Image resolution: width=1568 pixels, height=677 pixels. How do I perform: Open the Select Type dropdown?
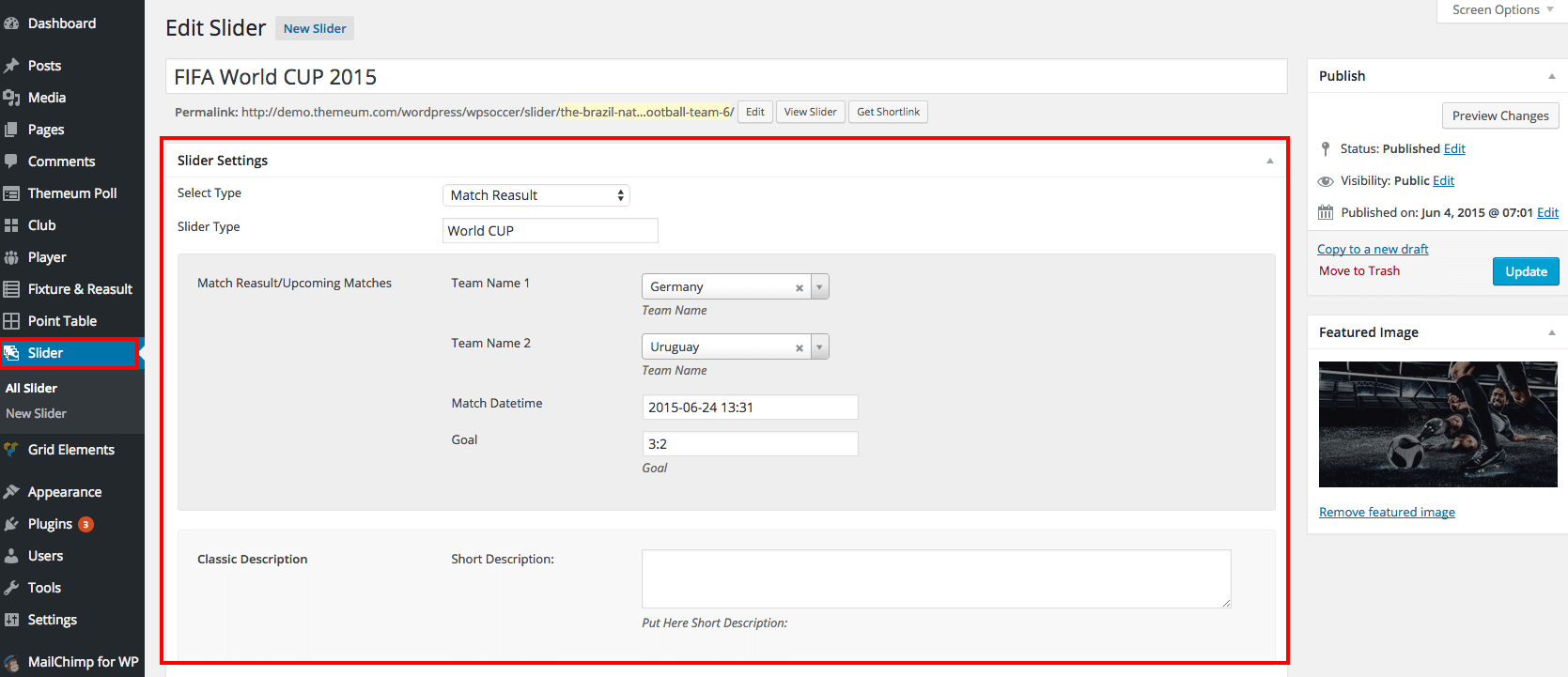[536, 195]
